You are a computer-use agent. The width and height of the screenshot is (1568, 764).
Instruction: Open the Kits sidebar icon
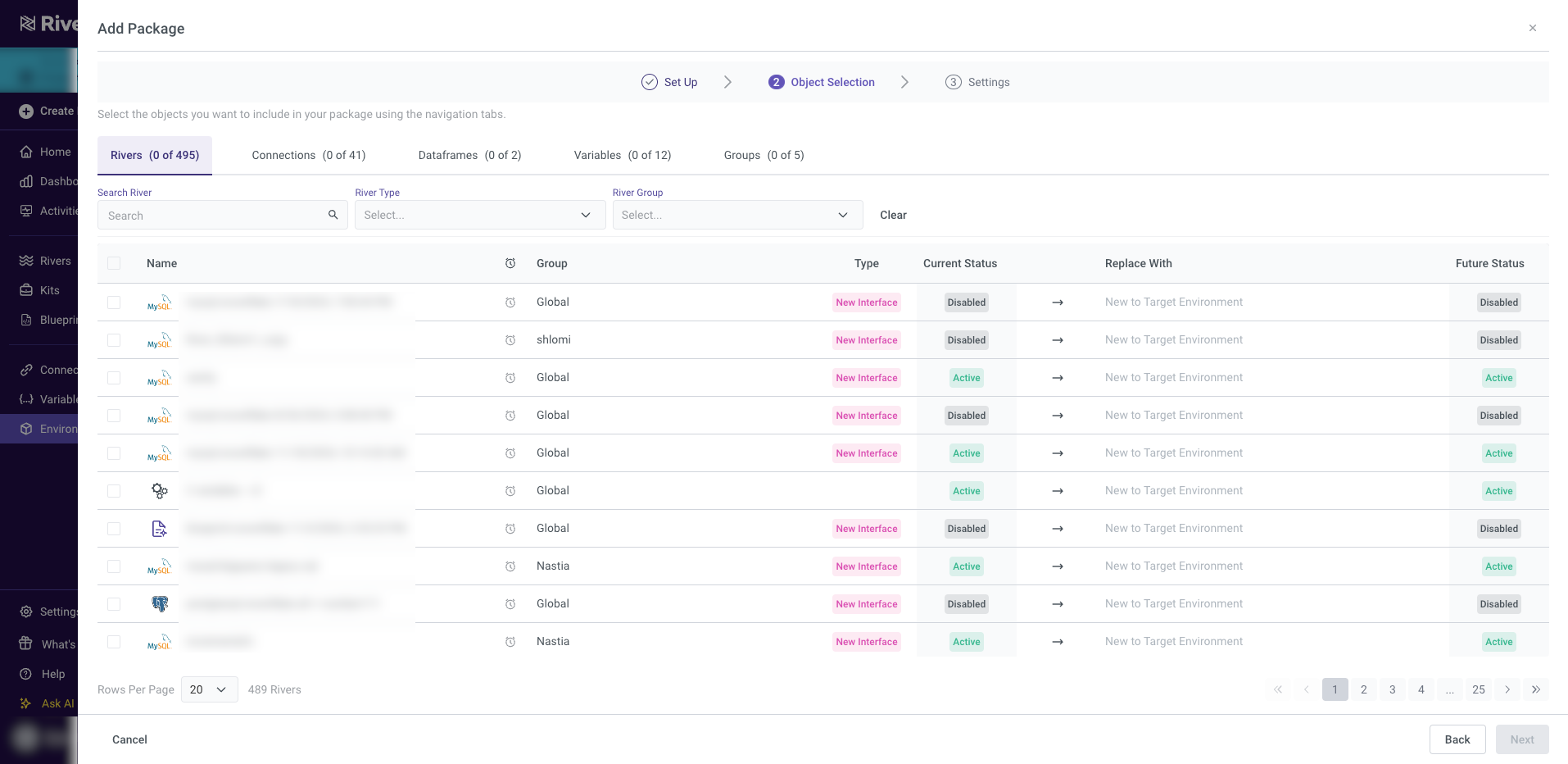(x=26, y=290)
